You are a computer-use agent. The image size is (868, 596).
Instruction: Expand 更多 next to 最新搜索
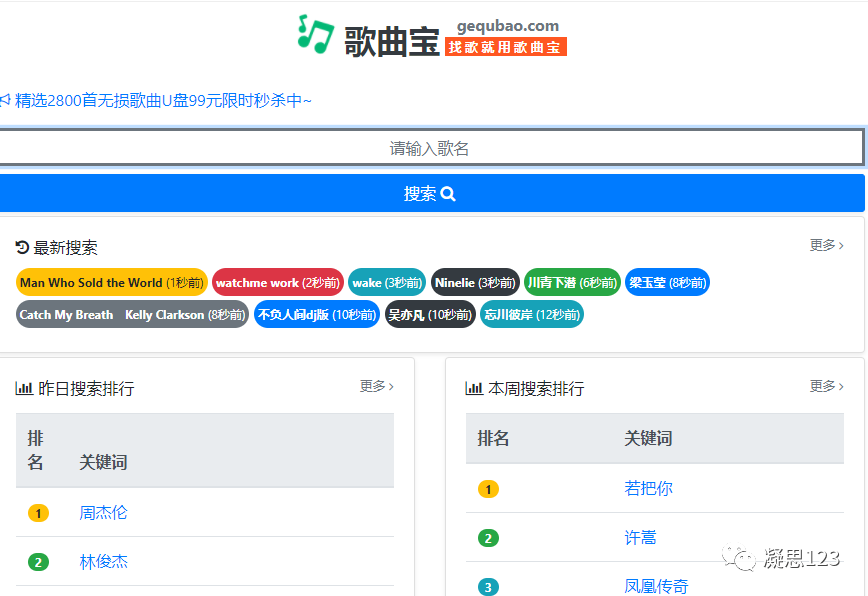pos(824,246)
